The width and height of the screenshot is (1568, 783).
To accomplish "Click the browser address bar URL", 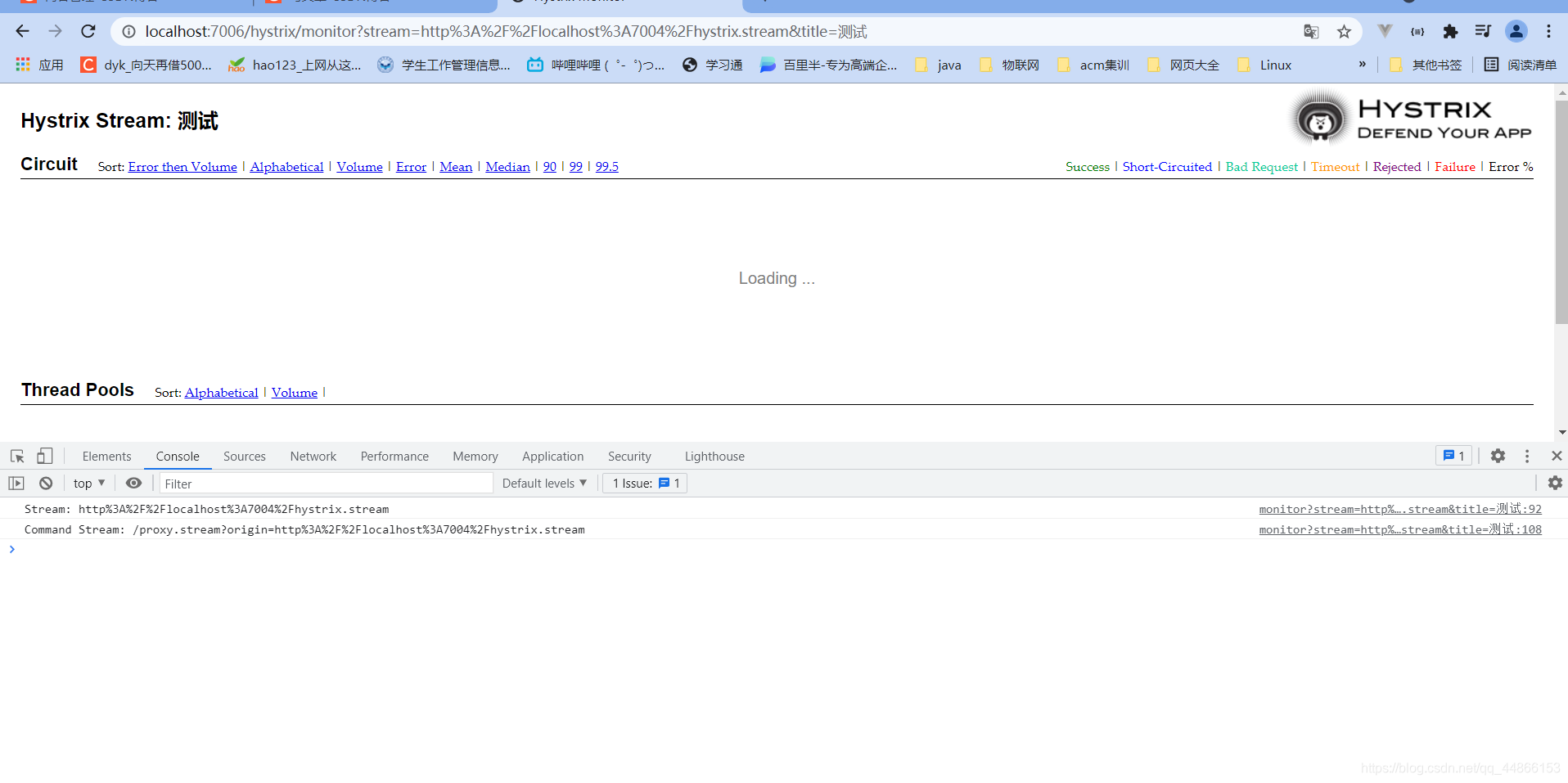I will [x=506, y=32].
